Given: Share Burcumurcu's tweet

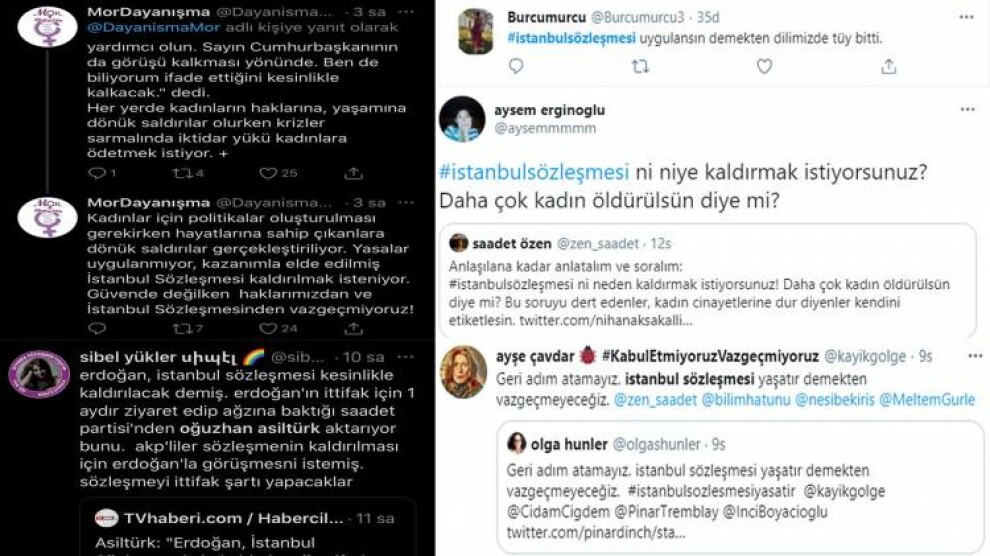Looking at the screenshot, I should point(888,66).
